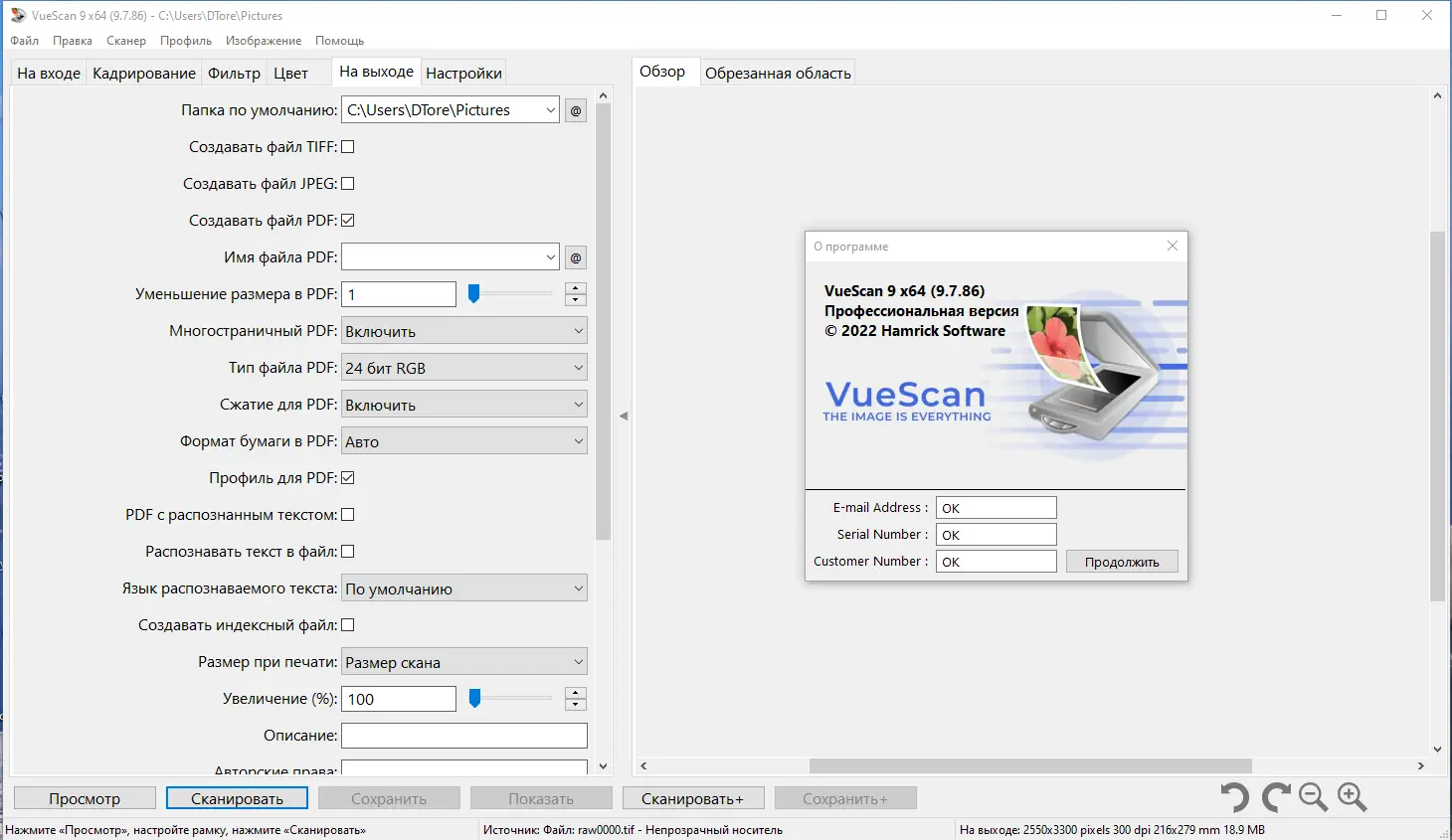The image size is (1452, 840).
Task: Increase Увеличение value with up arrow
Action: [576, 693]
